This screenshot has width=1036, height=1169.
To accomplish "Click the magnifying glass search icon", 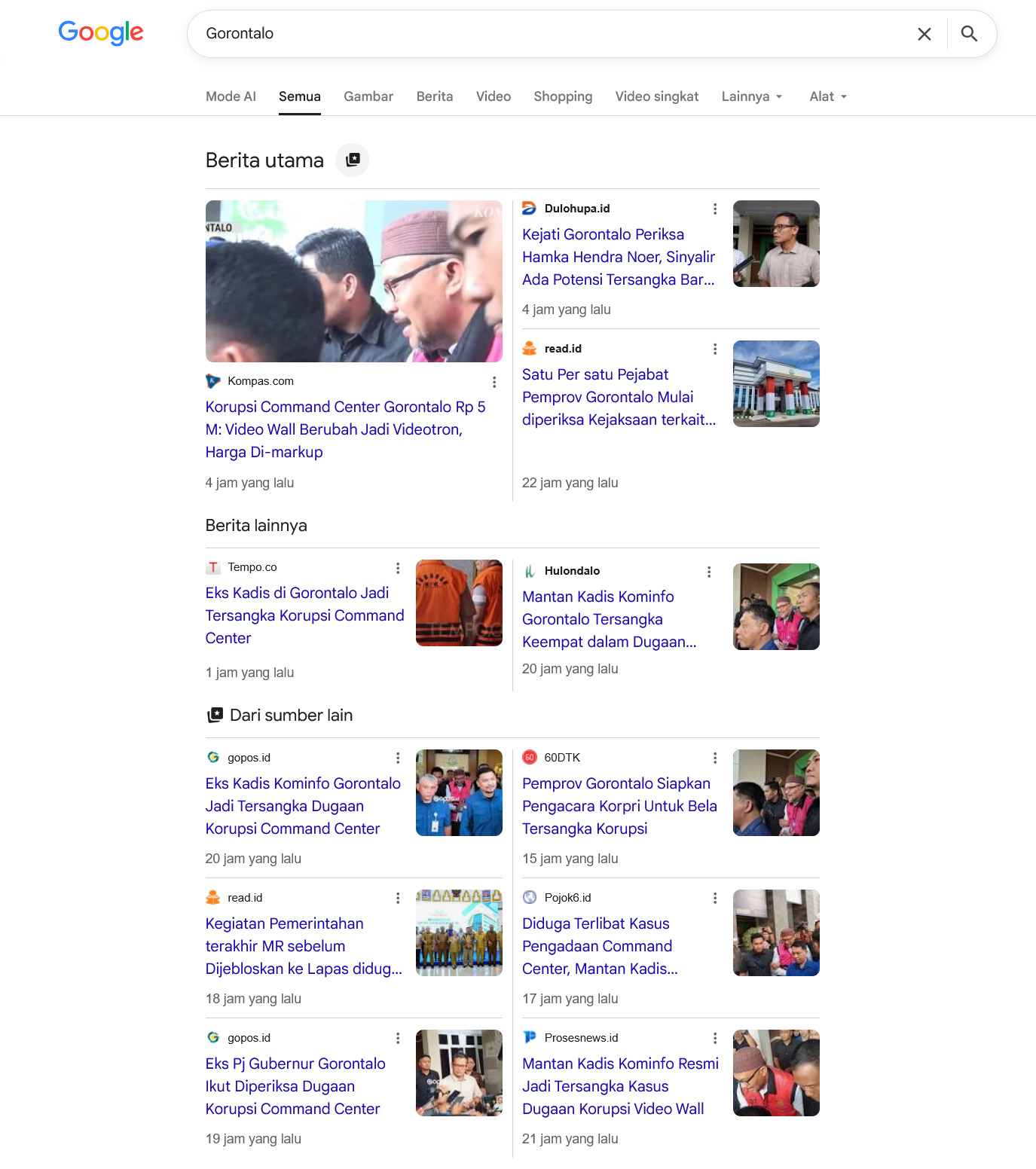I will click(x=970, y=34).
